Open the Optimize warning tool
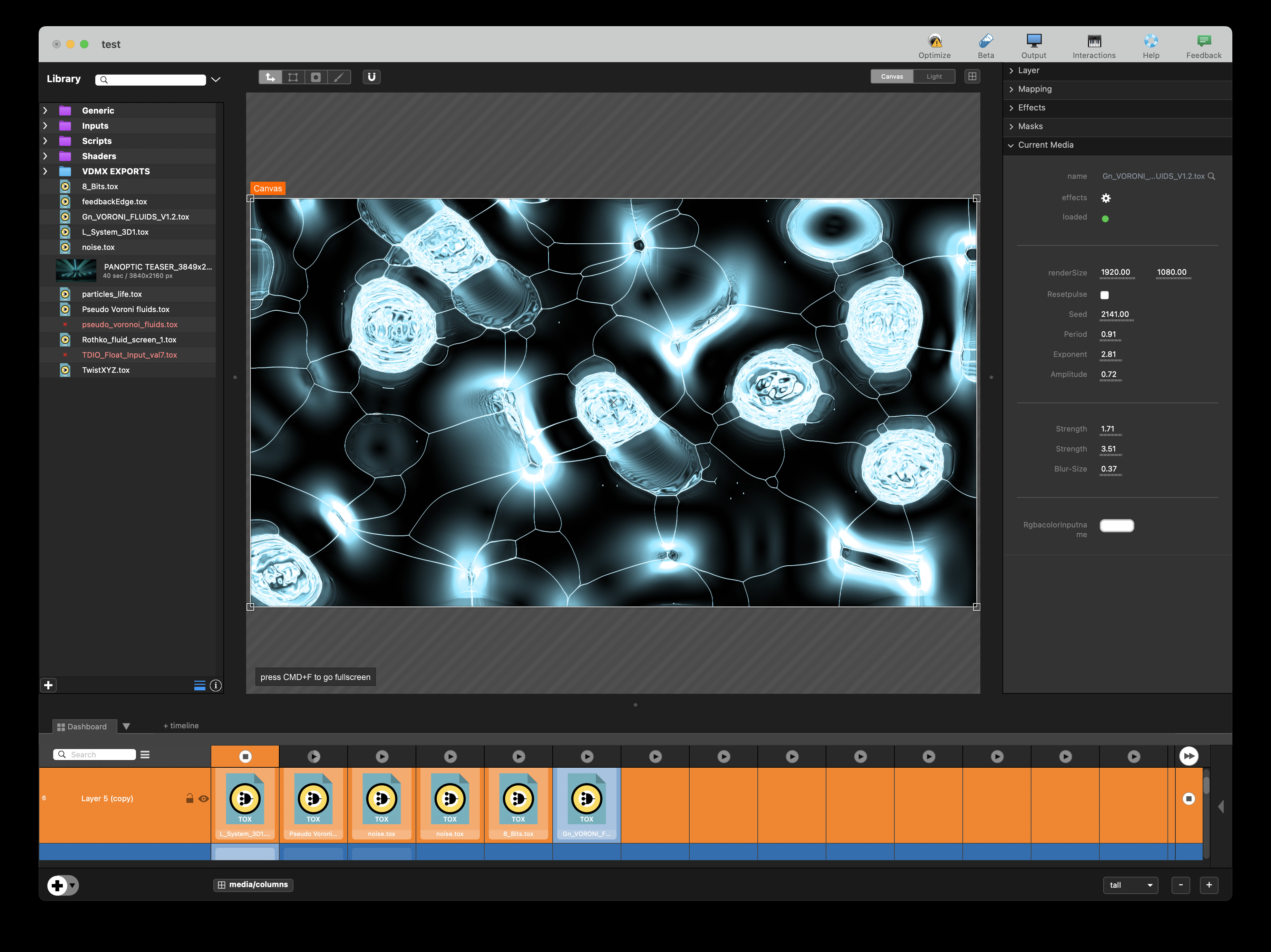1271x952 pixels. (934, 41)
